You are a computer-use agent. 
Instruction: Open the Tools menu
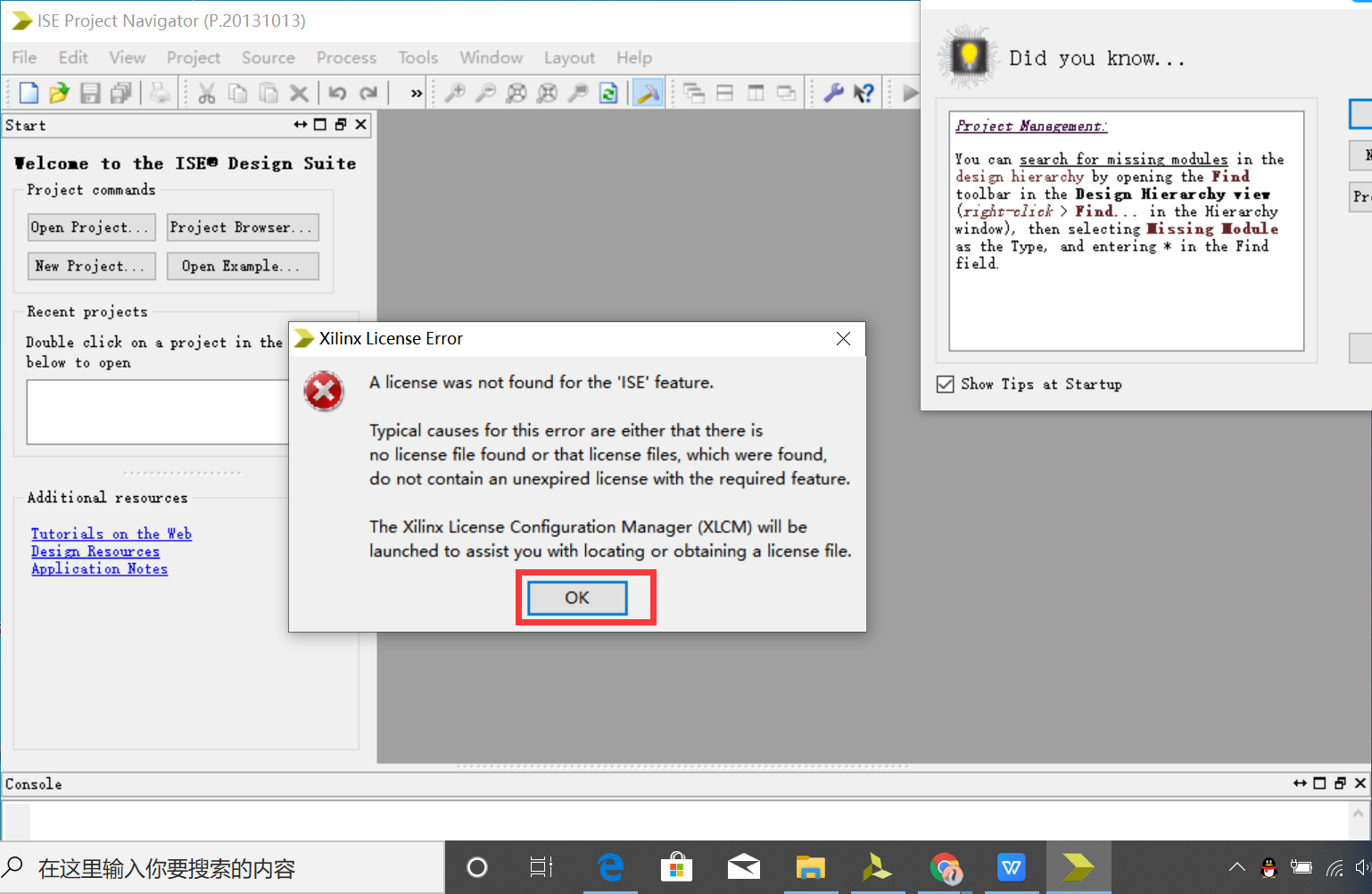click(x=418, y=57)
